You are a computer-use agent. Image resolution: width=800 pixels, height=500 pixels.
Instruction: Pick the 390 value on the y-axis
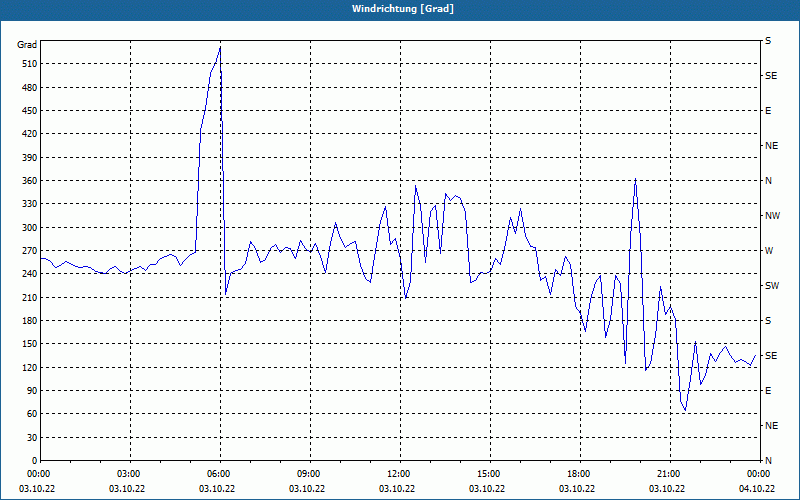(x=30, y=158)
